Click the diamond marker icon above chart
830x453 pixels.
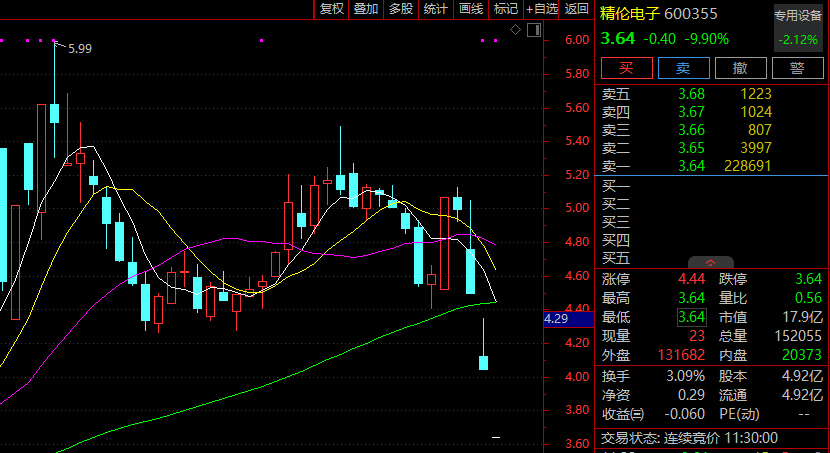pyautogui.click(x=515, y=30)
